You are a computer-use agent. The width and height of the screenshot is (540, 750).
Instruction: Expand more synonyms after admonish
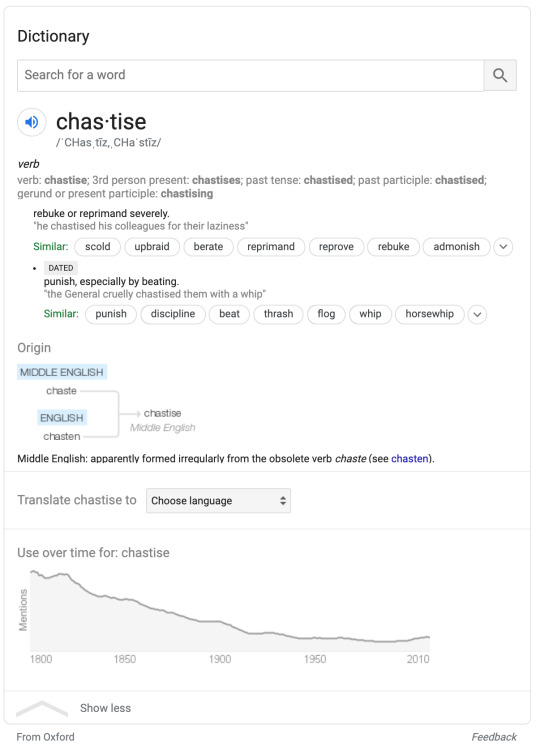[x=503, y=247]
